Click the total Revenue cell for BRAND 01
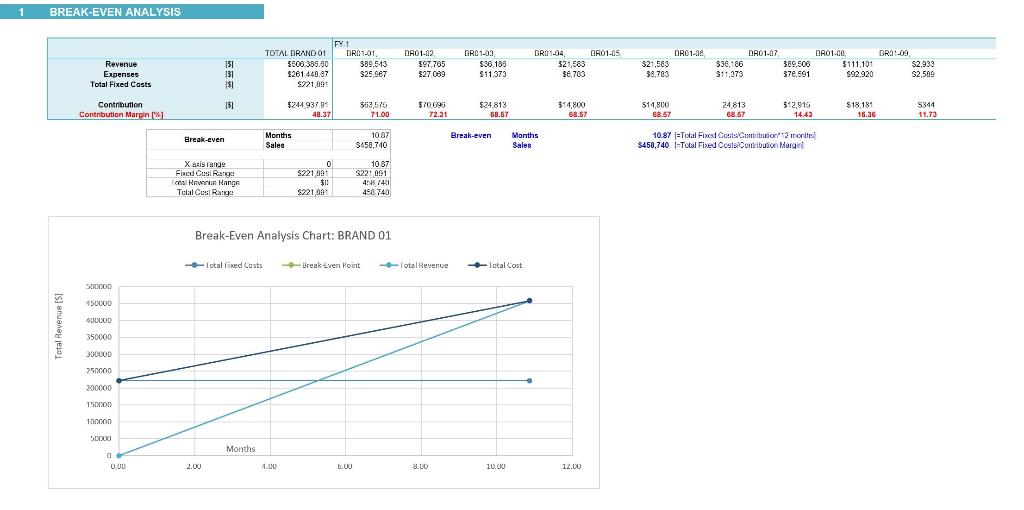The image size is (1024, 510). click(x=307, y=65)
